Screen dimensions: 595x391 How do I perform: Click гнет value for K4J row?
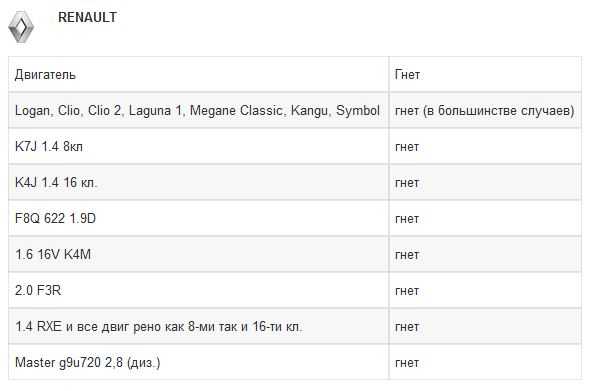(485, 182)
